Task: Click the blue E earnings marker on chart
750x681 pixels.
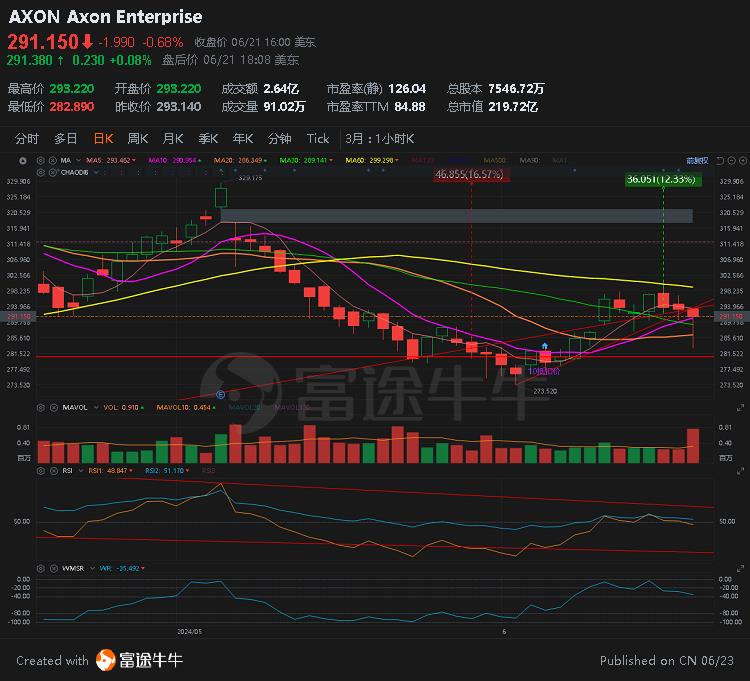Action: click(221, 395)
